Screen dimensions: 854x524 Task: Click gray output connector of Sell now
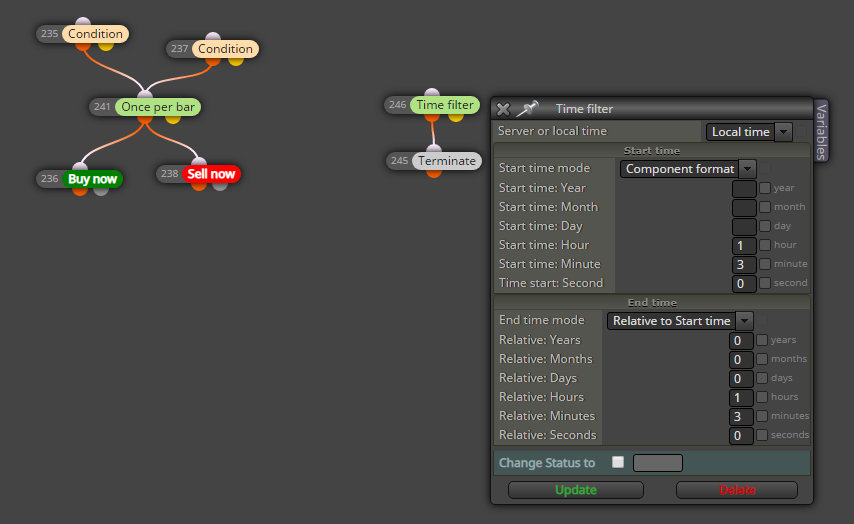(x=220, y=186)
